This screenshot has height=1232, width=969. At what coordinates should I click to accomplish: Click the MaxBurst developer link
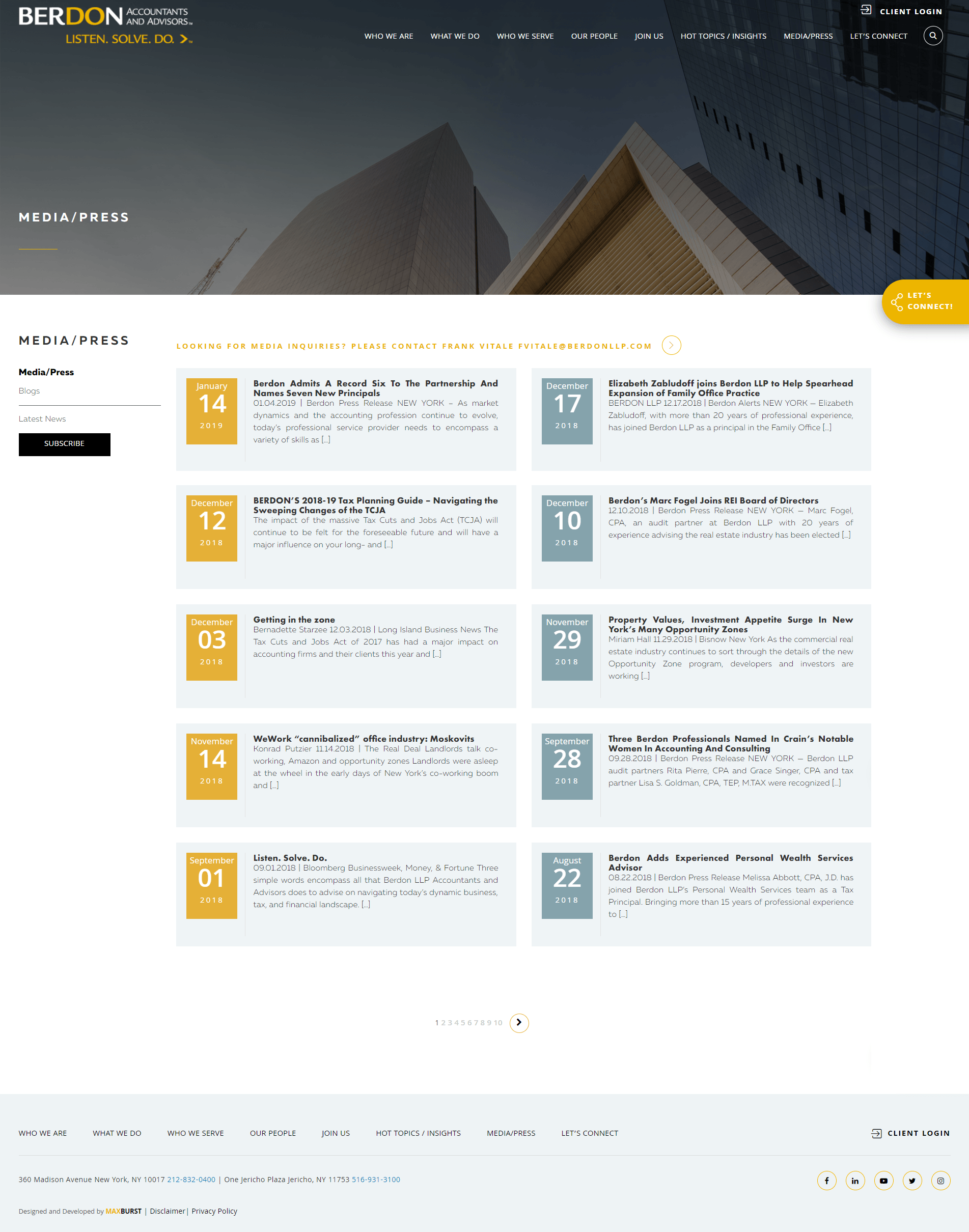click(x=124, y=1211)
